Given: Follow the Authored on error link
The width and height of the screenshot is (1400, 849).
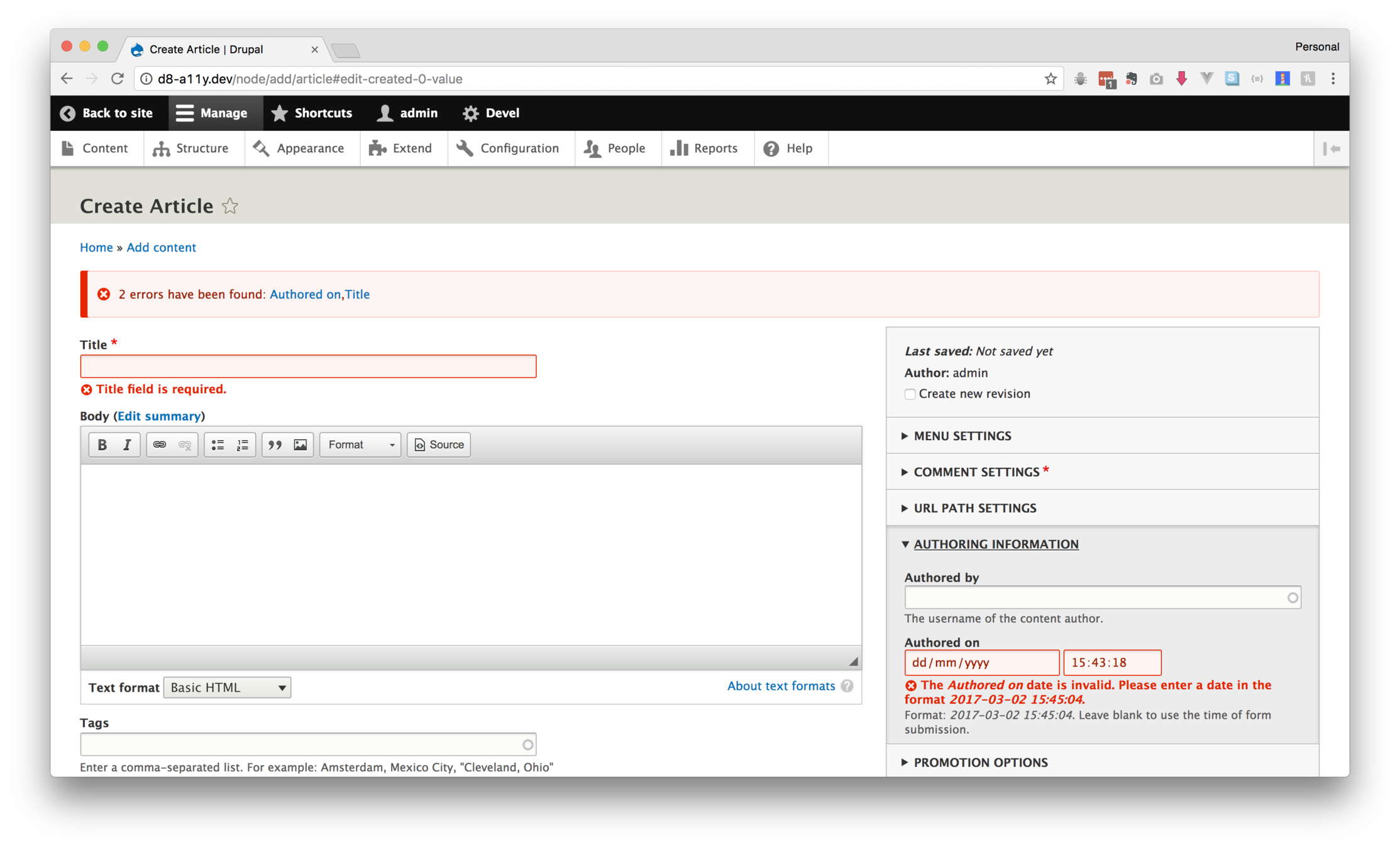Looking at the screenshot, I should pyautogui.click(x=305, y=294).
